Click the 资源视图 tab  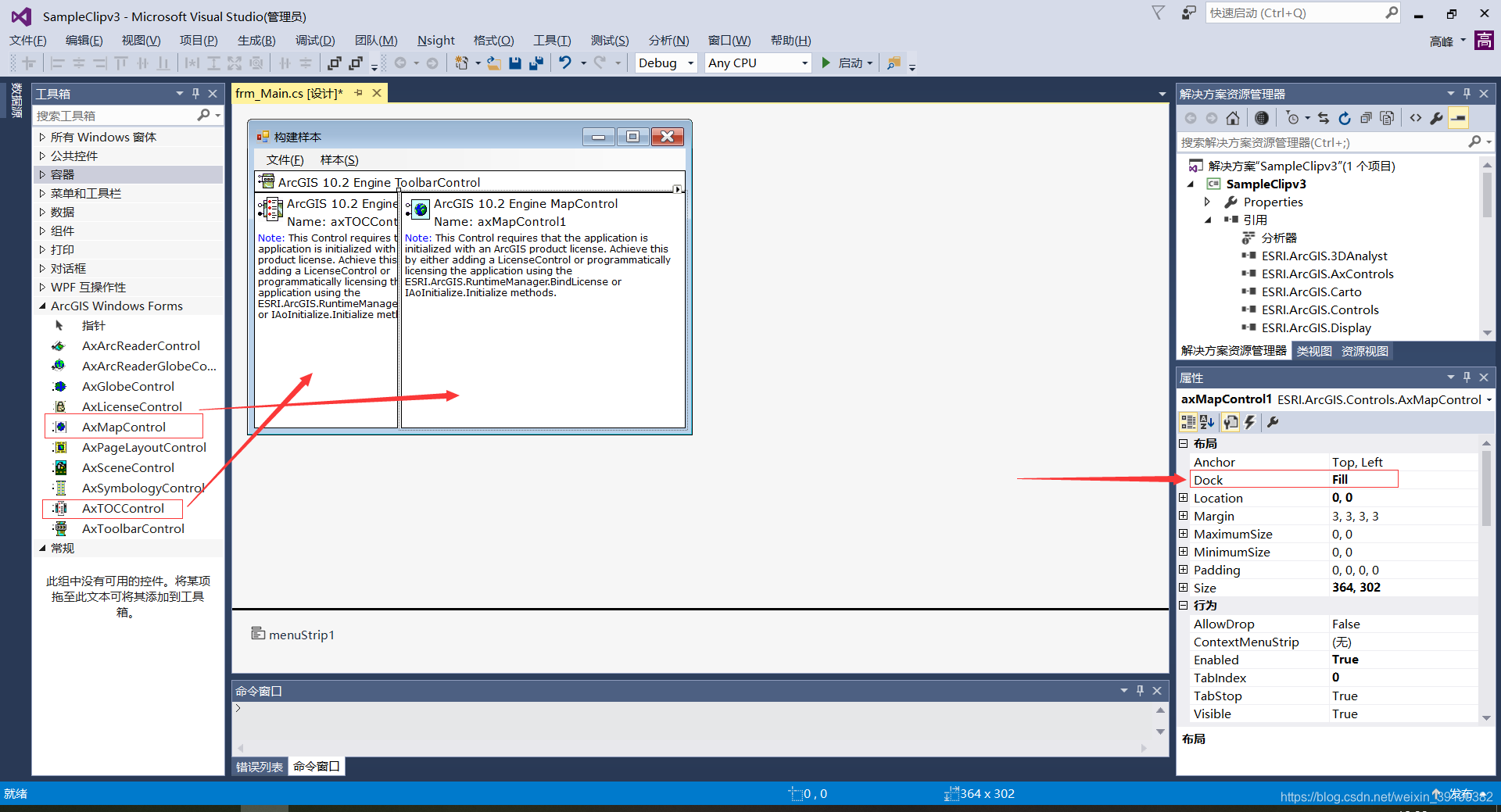click(x=1365, y=351)
